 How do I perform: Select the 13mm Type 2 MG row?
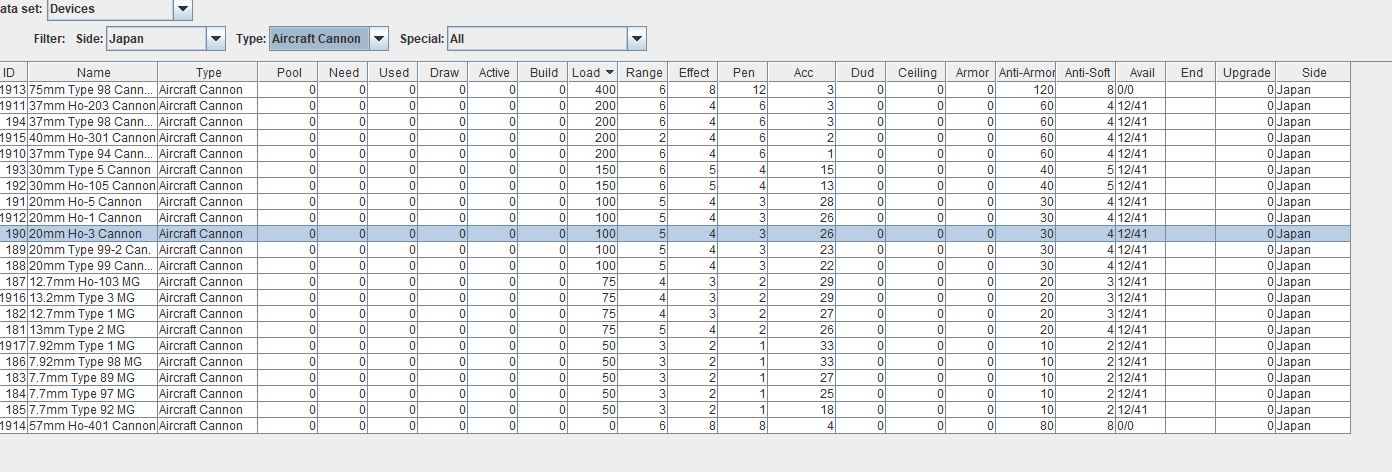(675, 330)
